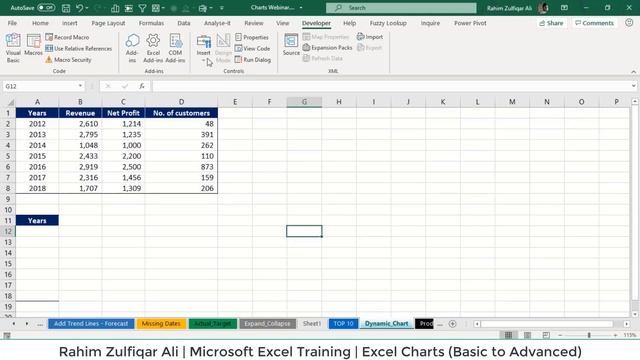Open the XML Source pane

(x=291, y=45)
